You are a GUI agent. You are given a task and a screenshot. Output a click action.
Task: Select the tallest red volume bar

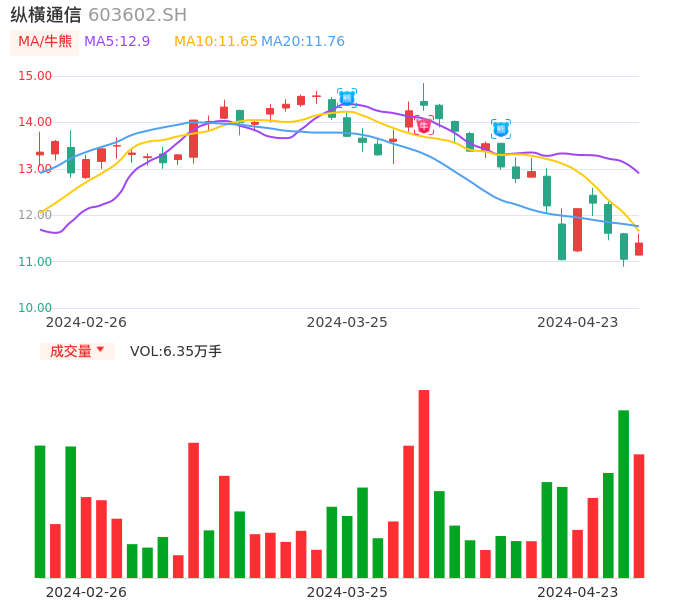pos(424,483)
